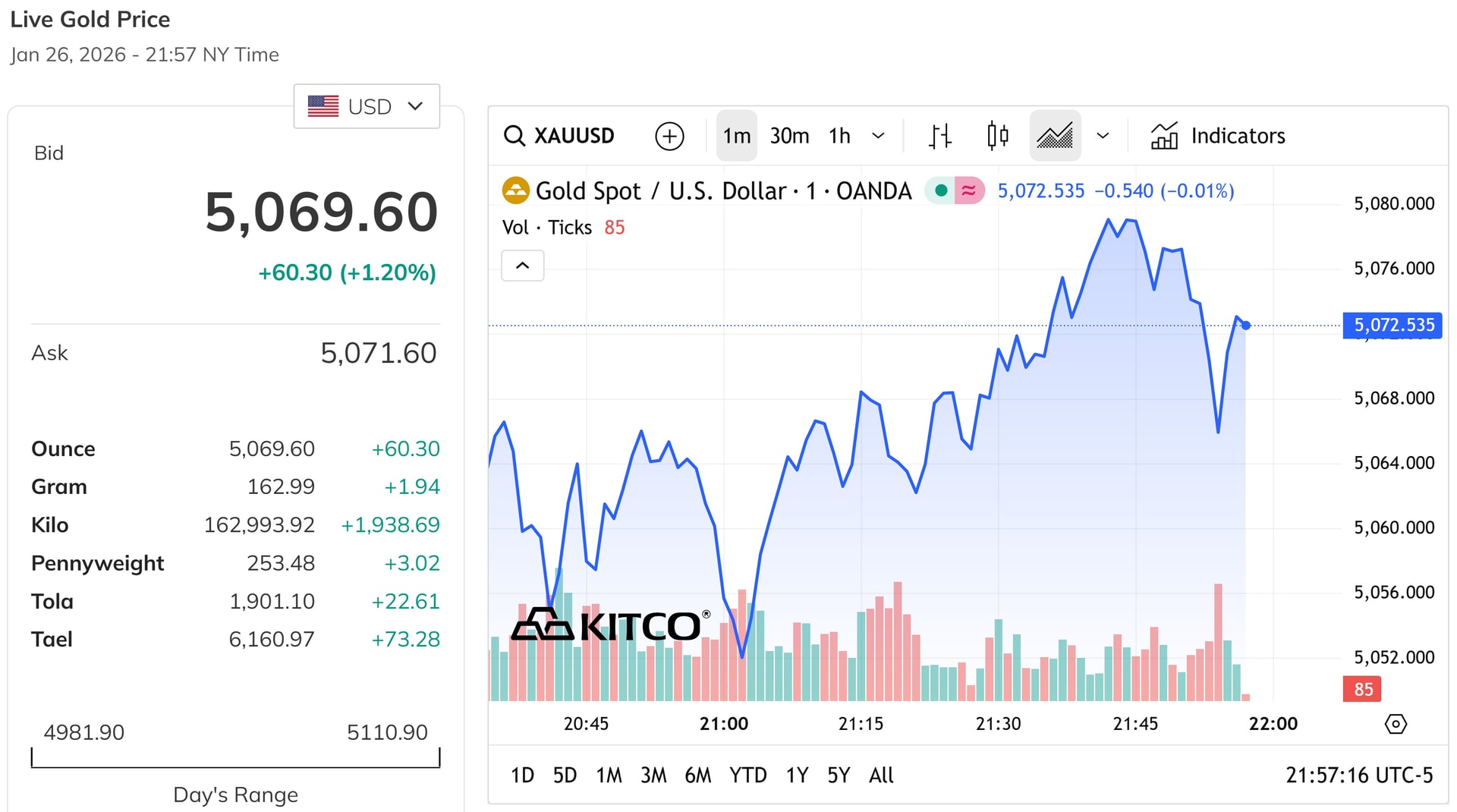Click the 21:57:16 UTC-5 timezone button
Screen dimensions: 1457x812
point(1360,776)
